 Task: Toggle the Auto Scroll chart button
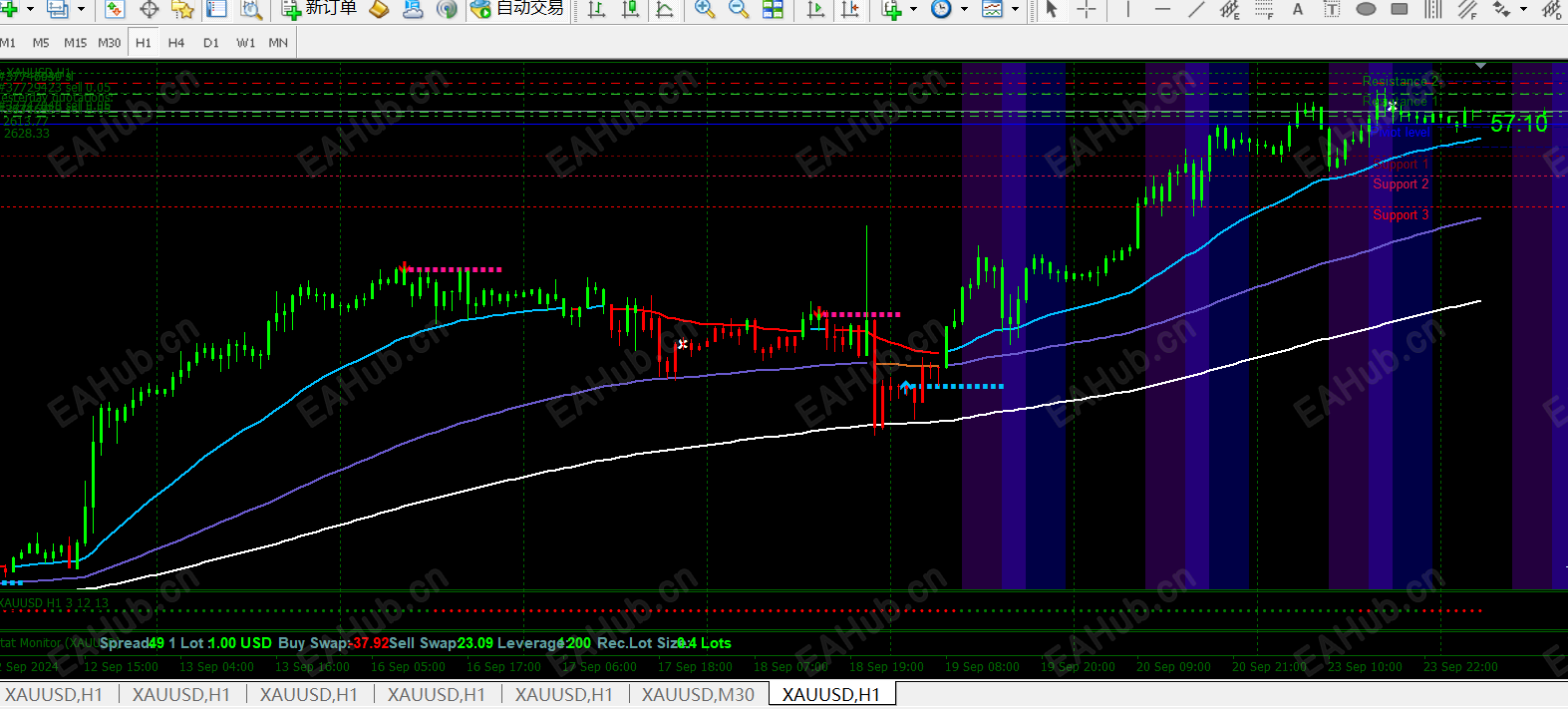click(x=815, y=9)
